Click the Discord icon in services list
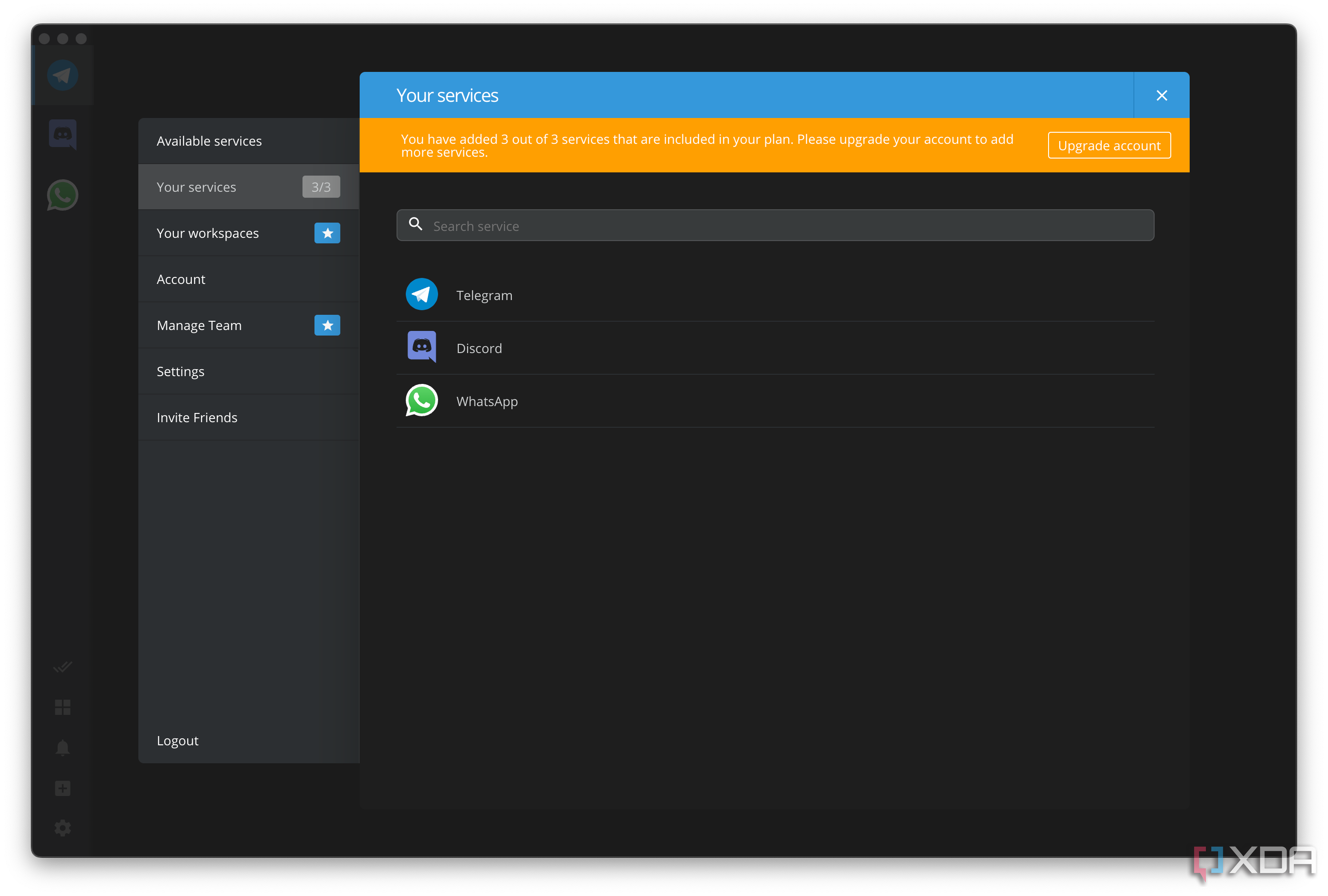 pos(421,347)
